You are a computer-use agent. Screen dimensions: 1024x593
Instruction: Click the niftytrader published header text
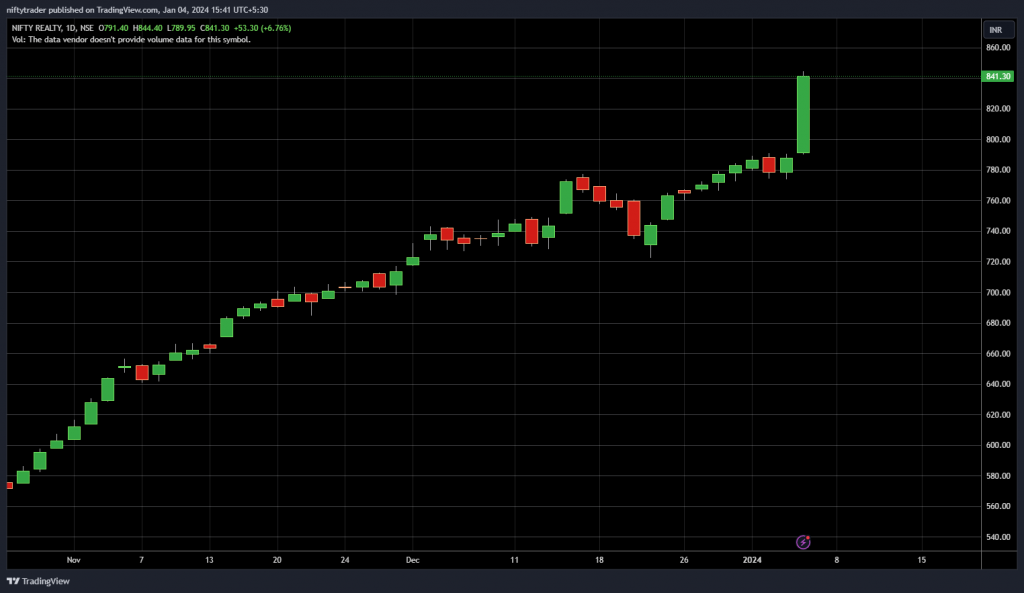pos(137,10)
